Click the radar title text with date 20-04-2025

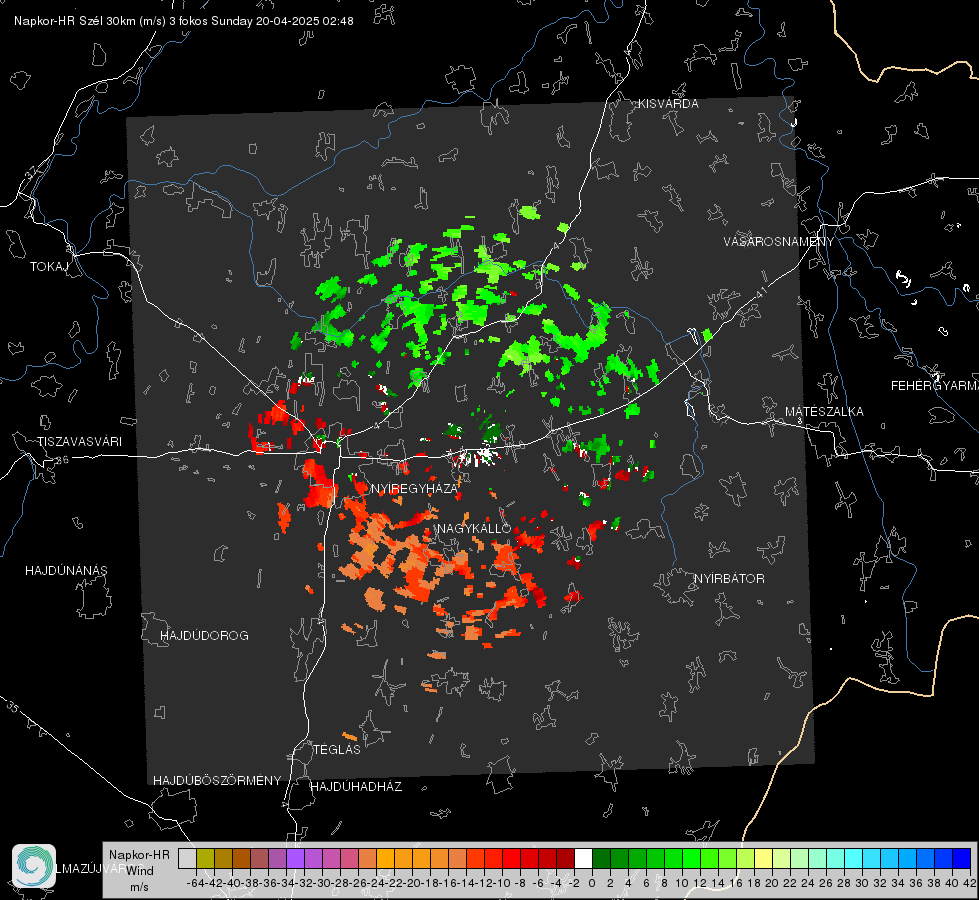coord(184,21)
